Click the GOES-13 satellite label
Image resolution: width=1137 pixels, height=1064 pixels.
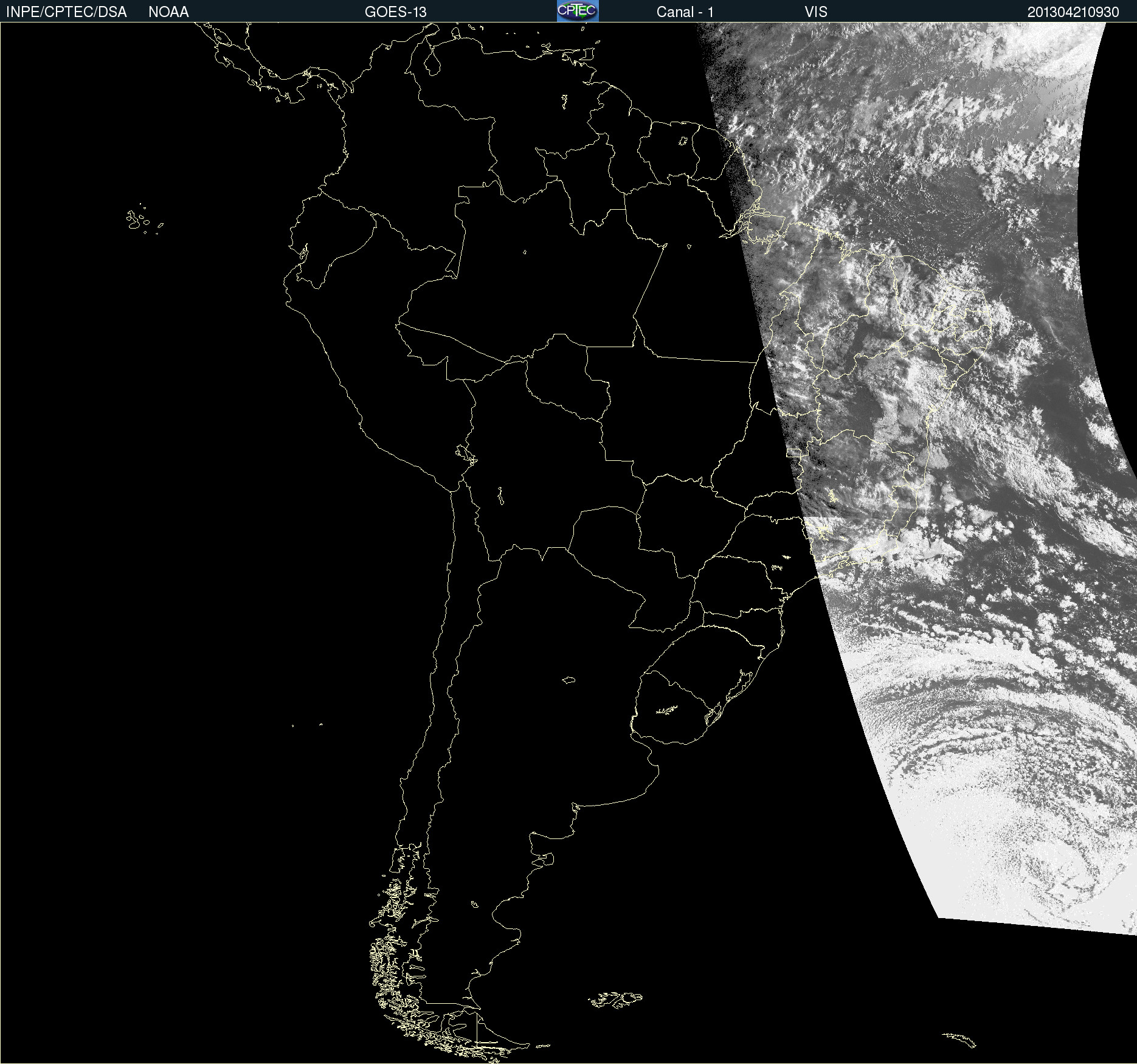point(396,12)
